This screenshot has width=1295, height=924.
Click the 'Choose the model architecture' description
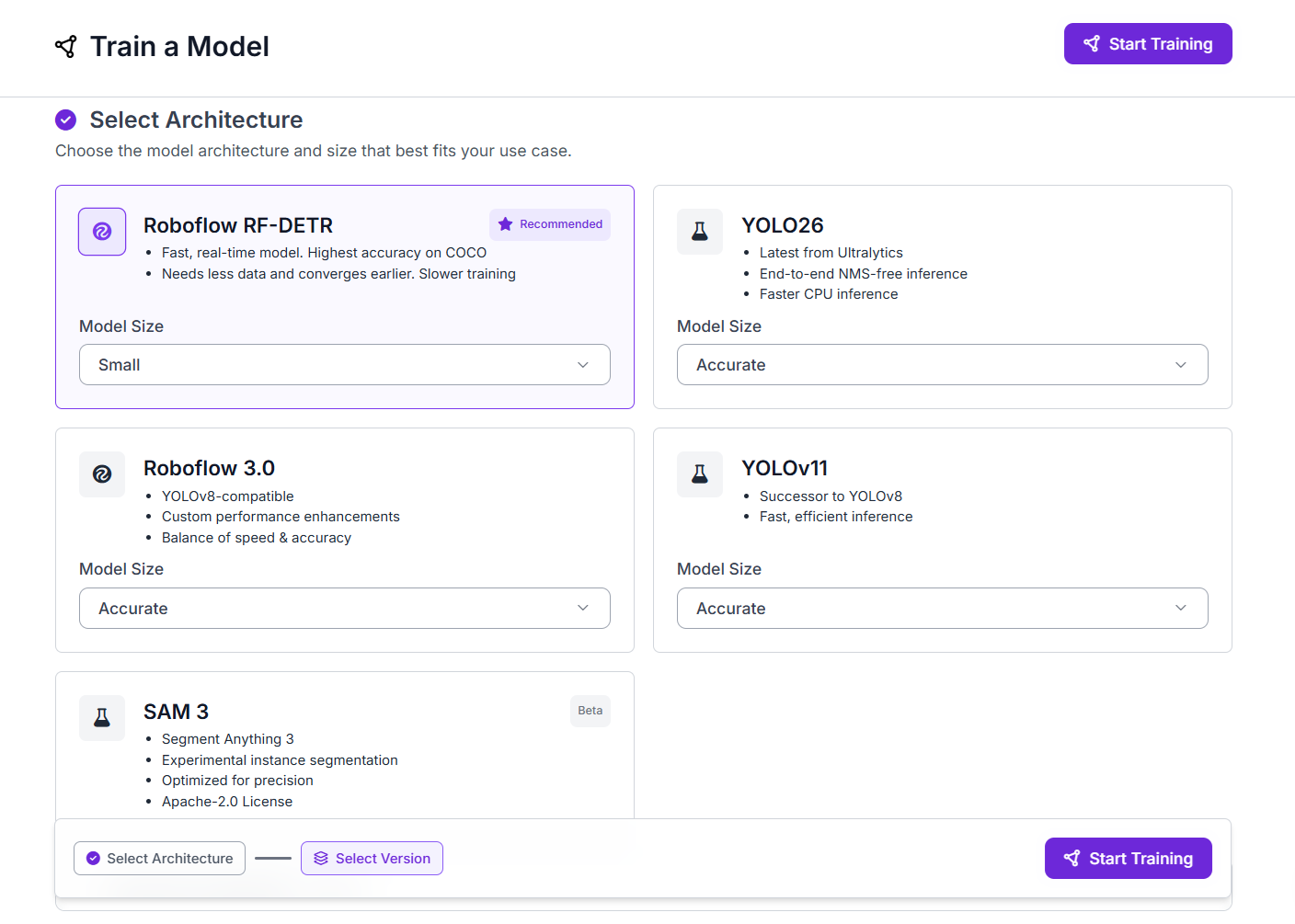point(314,151)
